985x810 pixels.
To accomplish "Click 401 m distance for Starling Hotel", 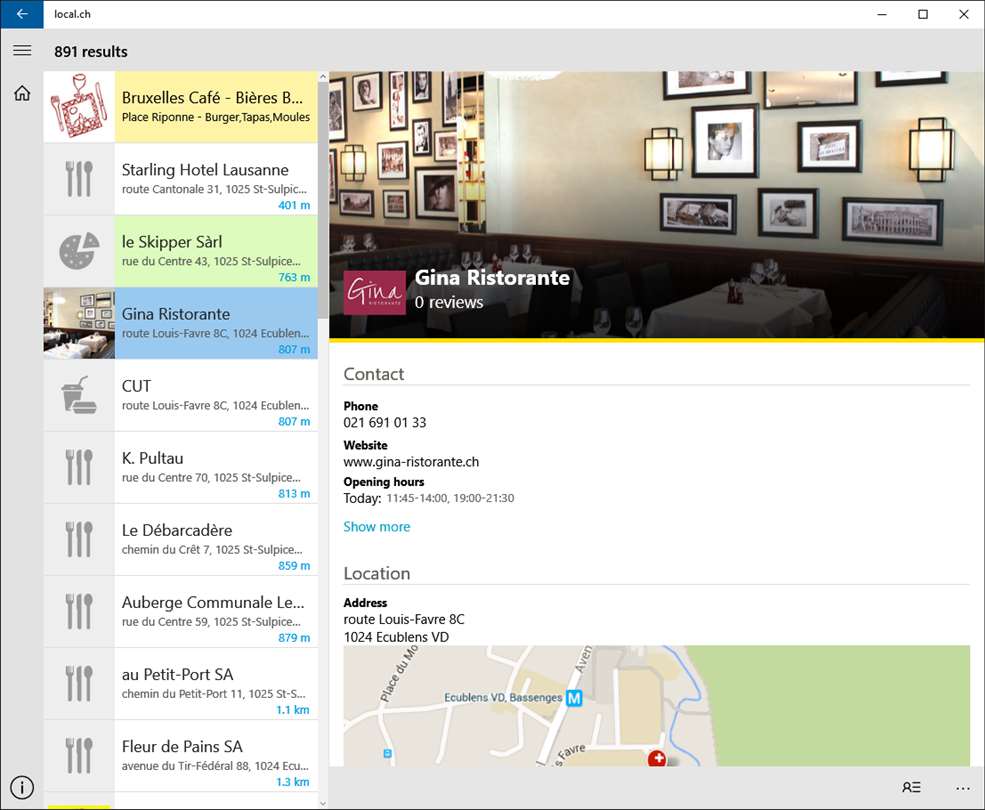I will pos(294,205).
